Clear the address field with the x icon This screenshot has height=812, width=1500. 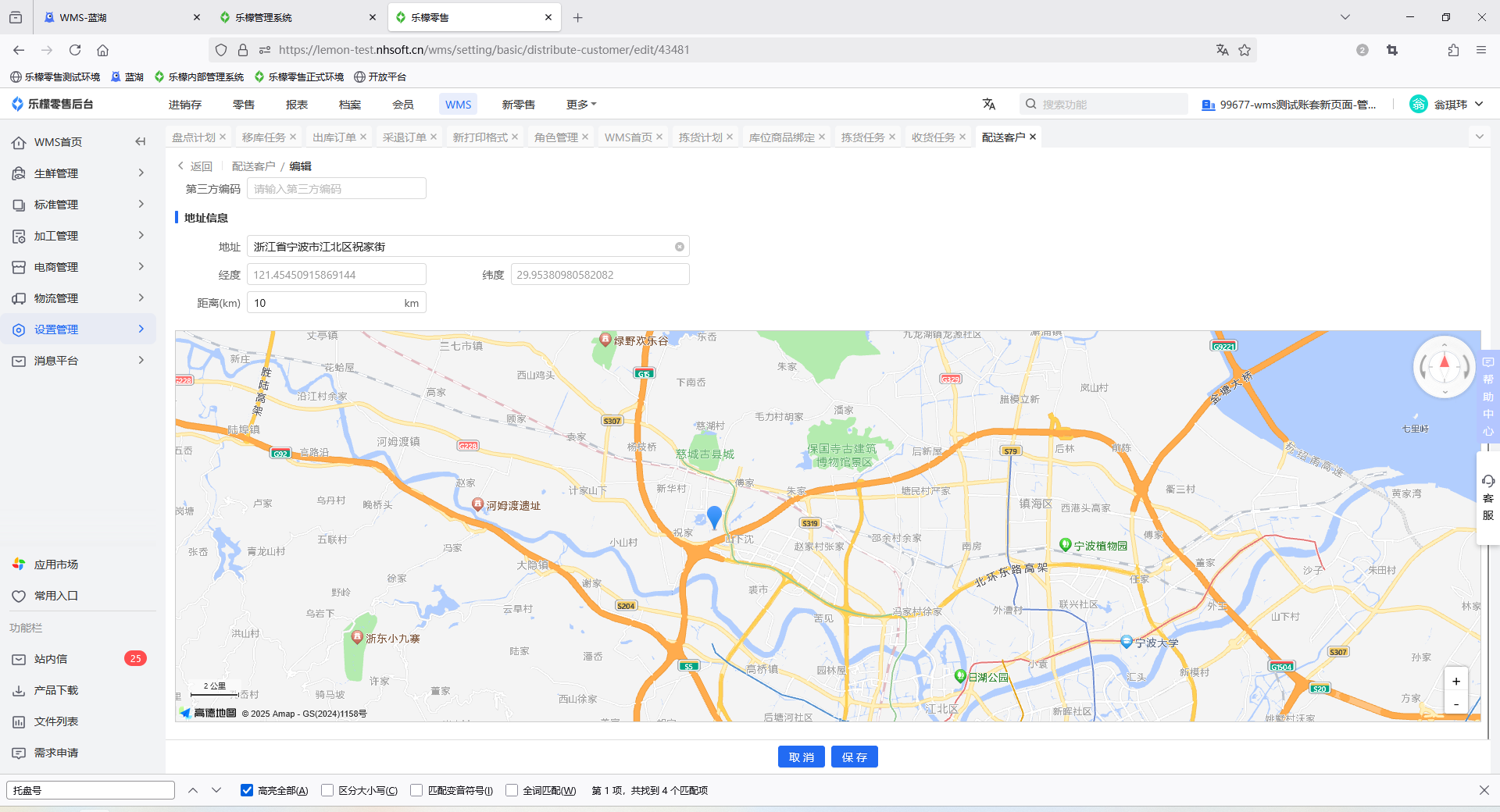680,247
